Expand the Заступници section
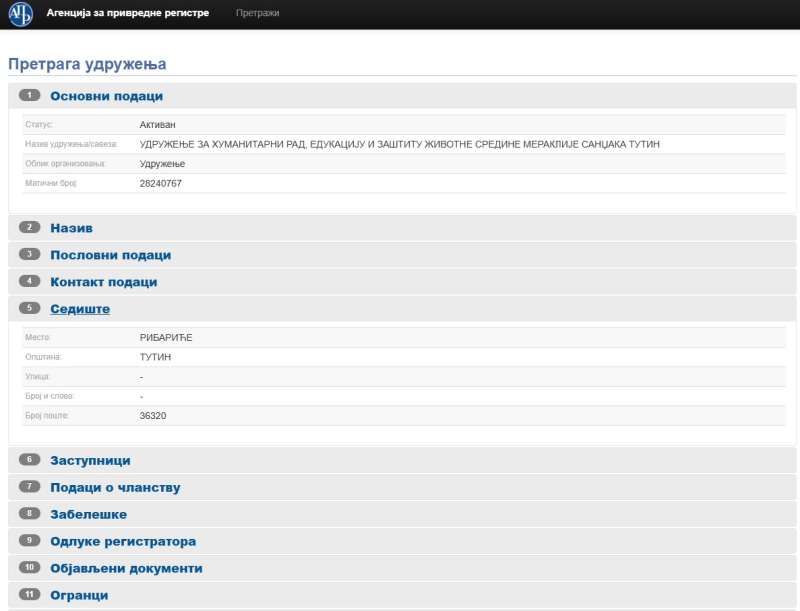Image resolution: width=800 pixels, height=611 pixels. click(90, 460)
